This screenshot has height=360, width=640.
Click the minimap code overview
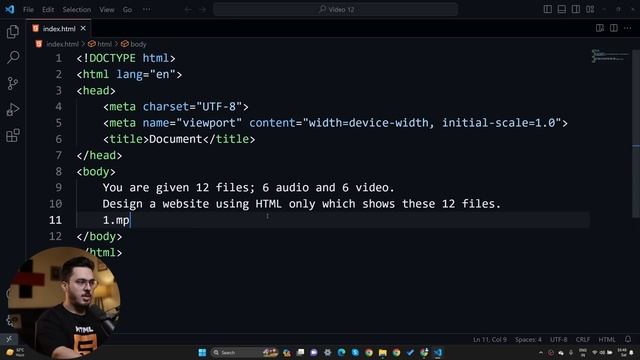pyautogui.click(x=610, y=56)
